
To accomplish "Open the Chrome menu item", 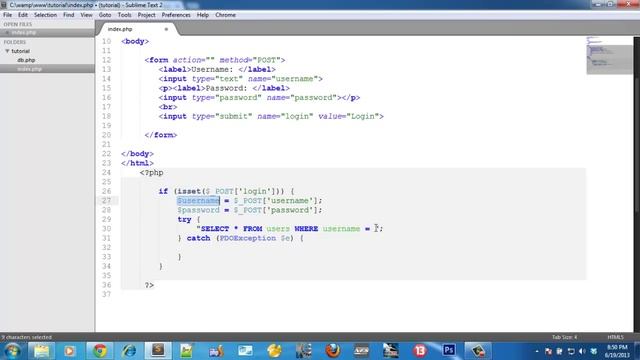I will click(225, 15).
